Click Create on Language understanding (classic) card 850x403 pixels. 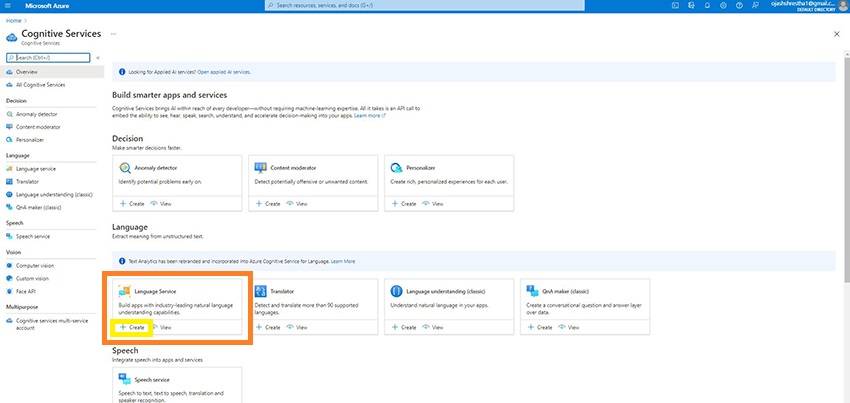(403, 328)
